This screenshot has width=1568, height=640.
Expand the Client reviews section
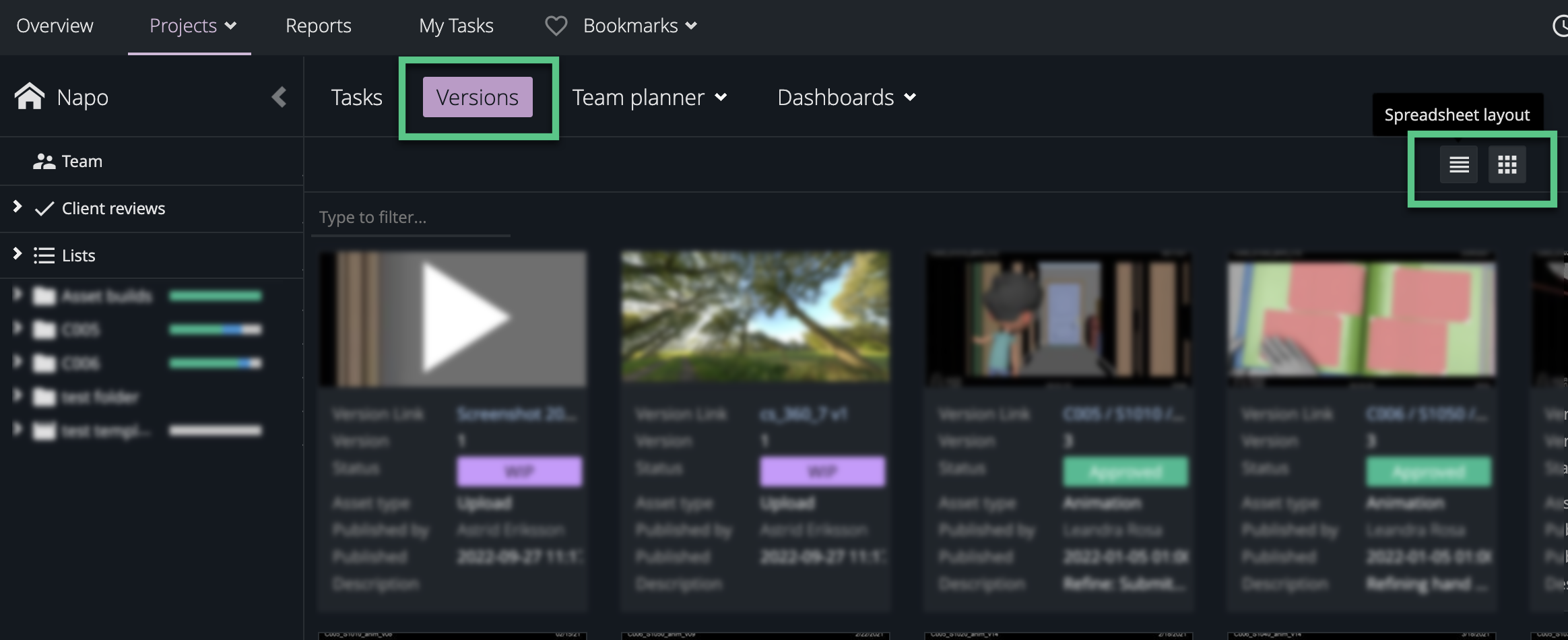[x=16, y=208]
